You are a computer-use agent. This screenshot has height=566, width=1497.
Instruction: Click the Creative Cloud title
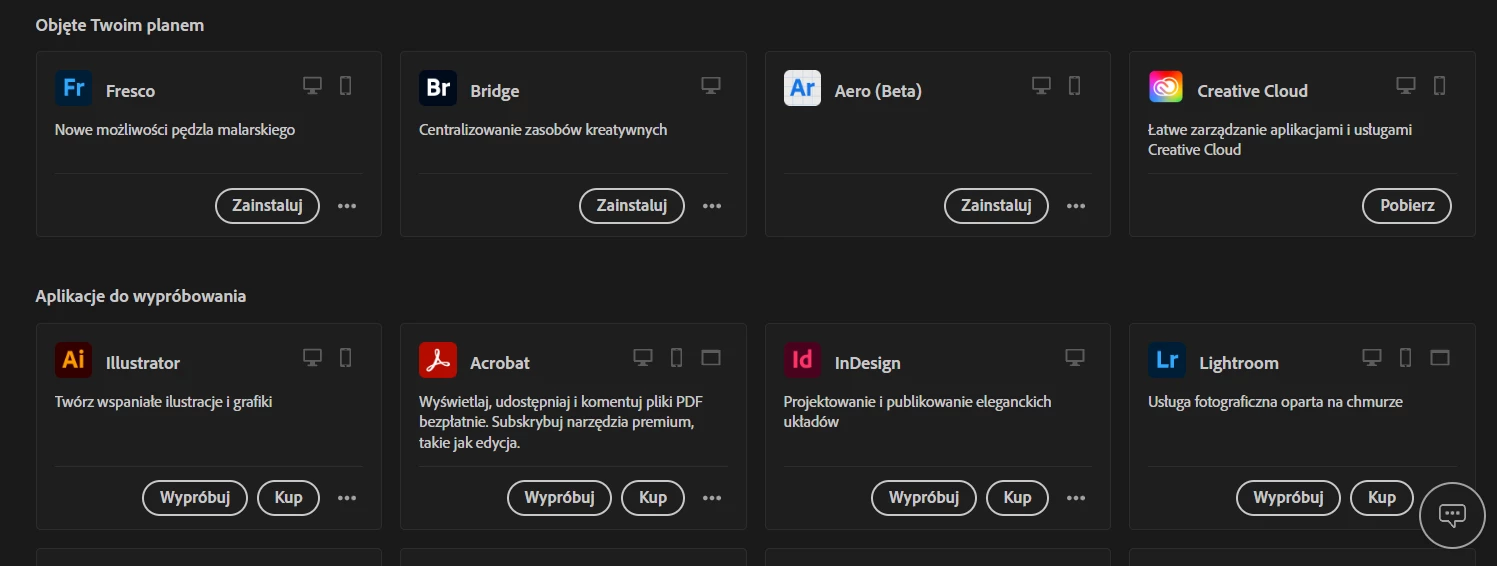pyautogui.click(x=1252, y=91)
